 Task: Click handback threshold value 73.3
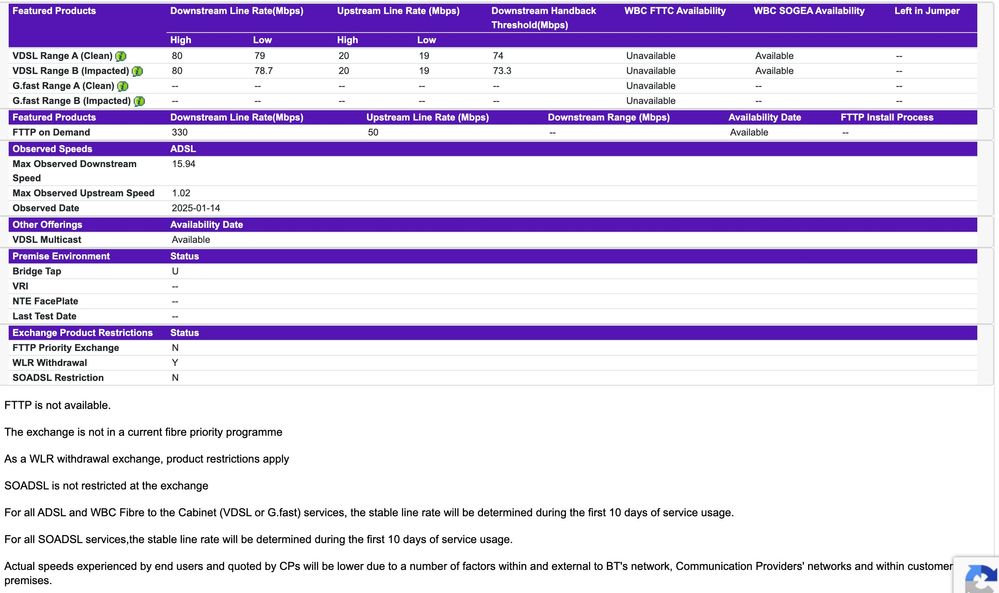pos(502,71)
